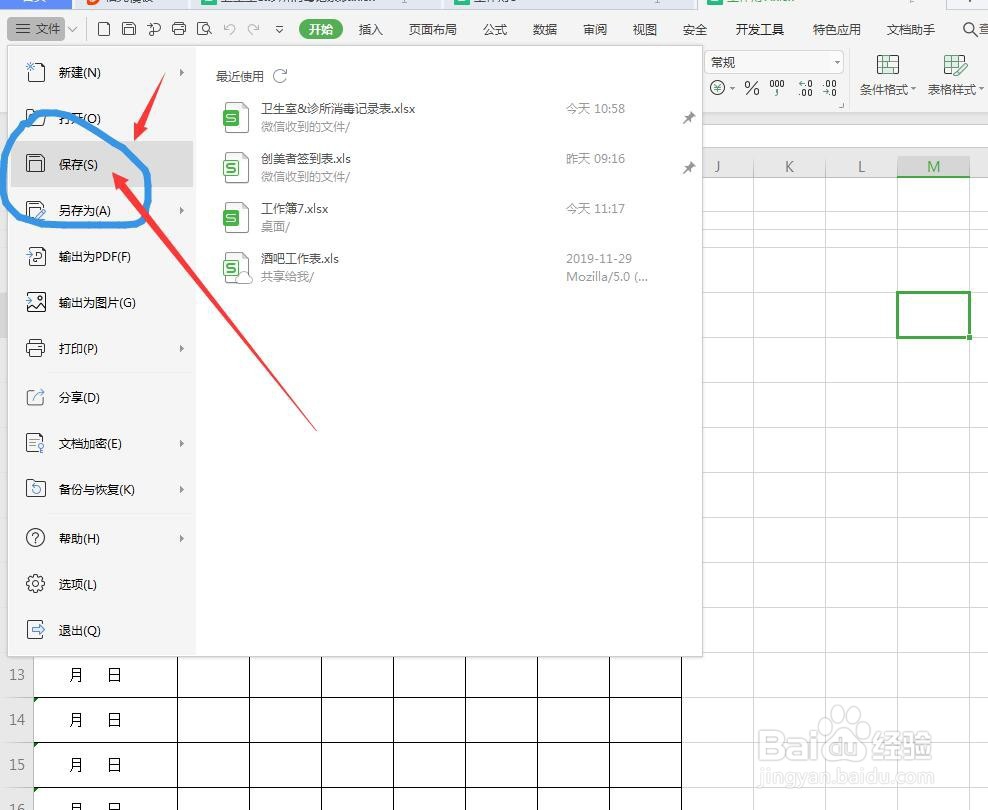Open the 特色应用 ribbon tab
The image size is (988, 810).
836,30
